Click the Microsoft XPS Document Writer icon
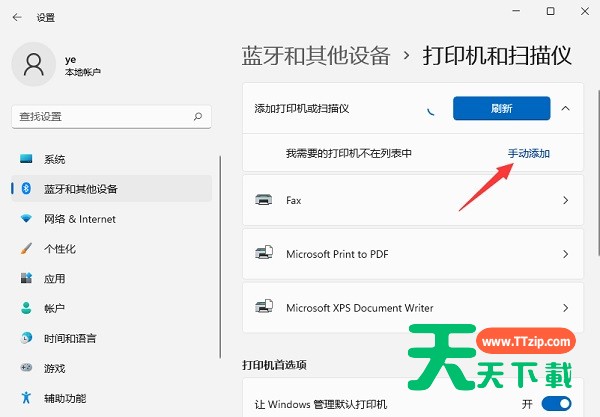 tap(265, 308)
